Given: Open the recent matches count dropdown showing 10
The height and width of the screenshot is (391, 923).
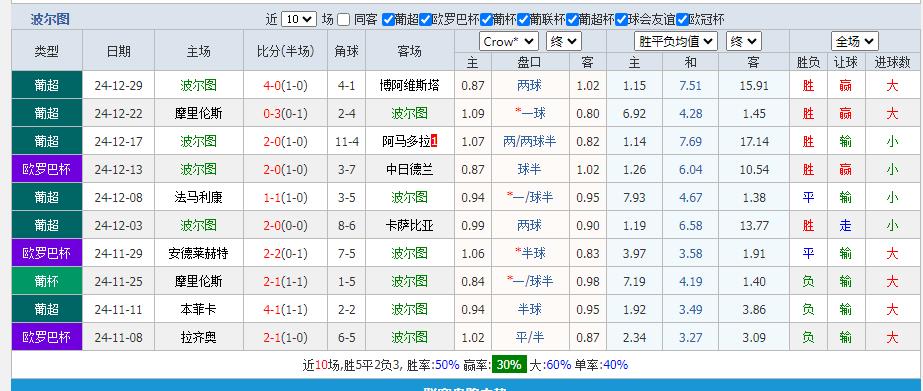Looking at the screenshot, I should point(299,19).
